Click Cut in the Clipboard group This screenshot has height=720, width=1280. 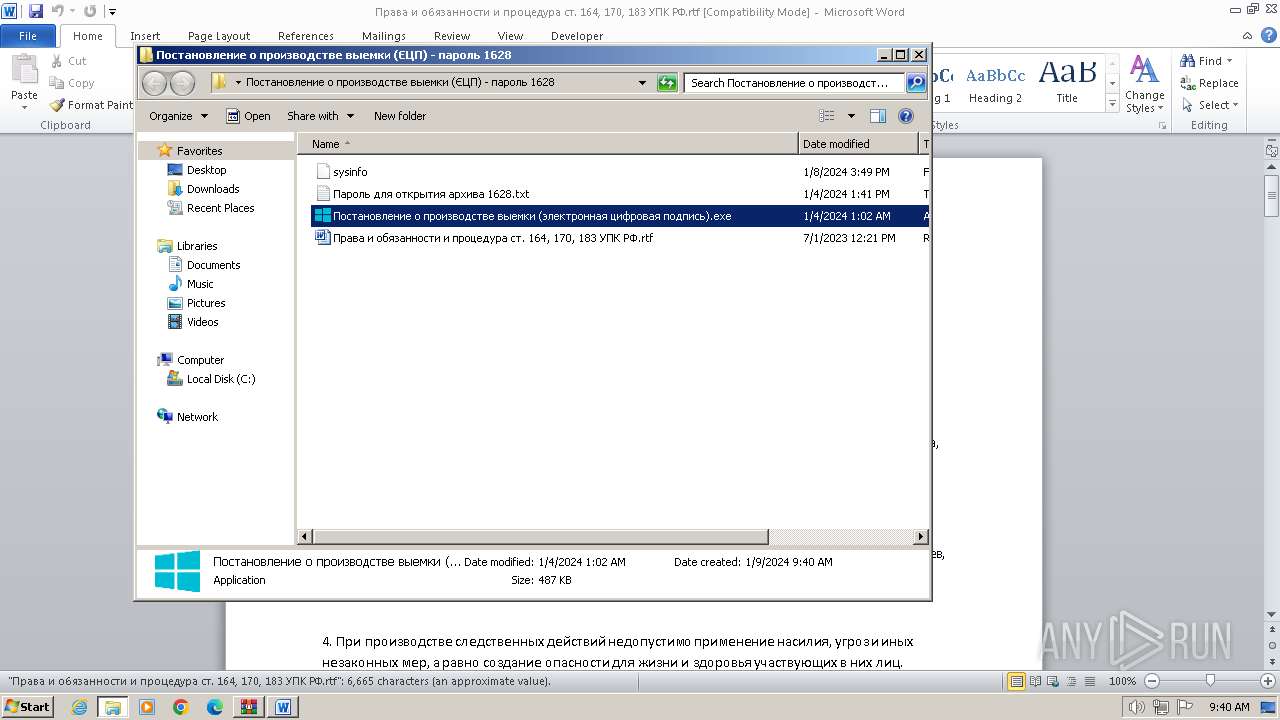[69, 61]
